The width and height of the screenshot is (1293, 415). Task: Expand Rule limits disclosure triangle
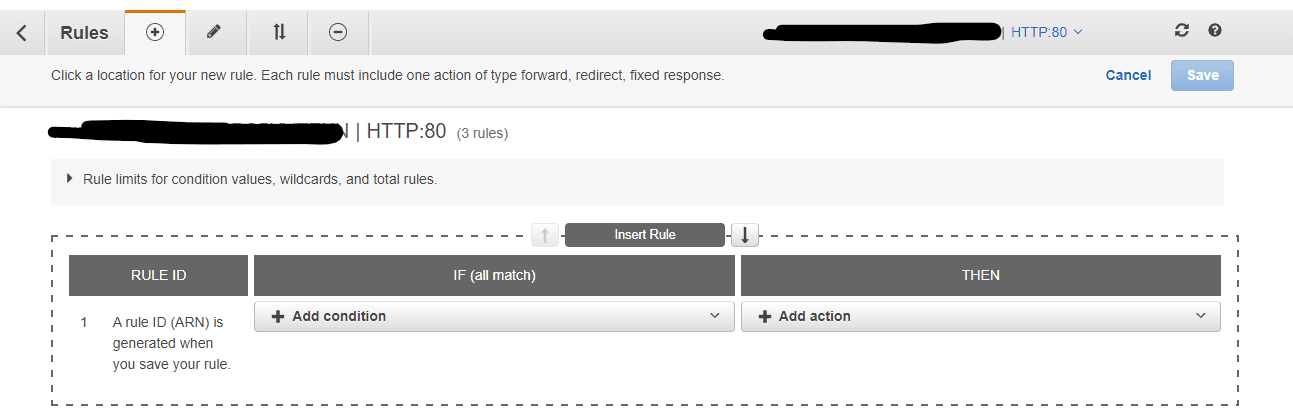[70, 179]
